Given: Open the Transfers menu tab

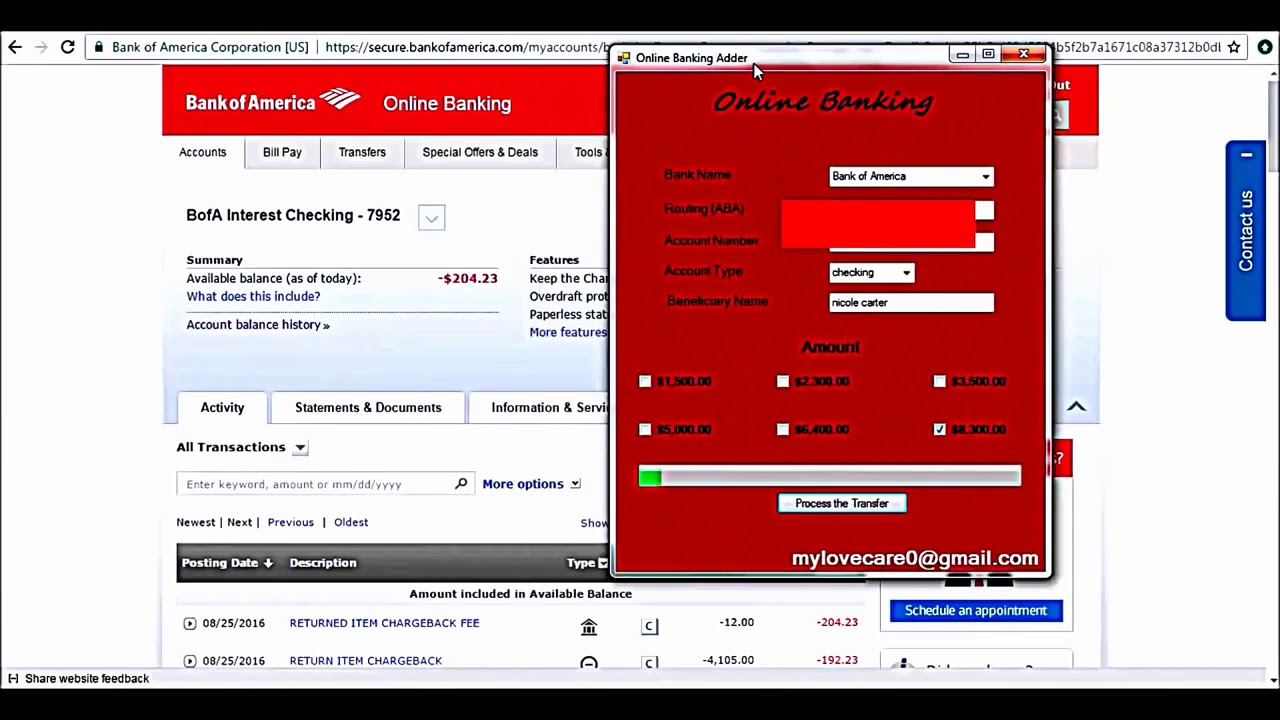Looking at the screenshot, I should point(362,152).
